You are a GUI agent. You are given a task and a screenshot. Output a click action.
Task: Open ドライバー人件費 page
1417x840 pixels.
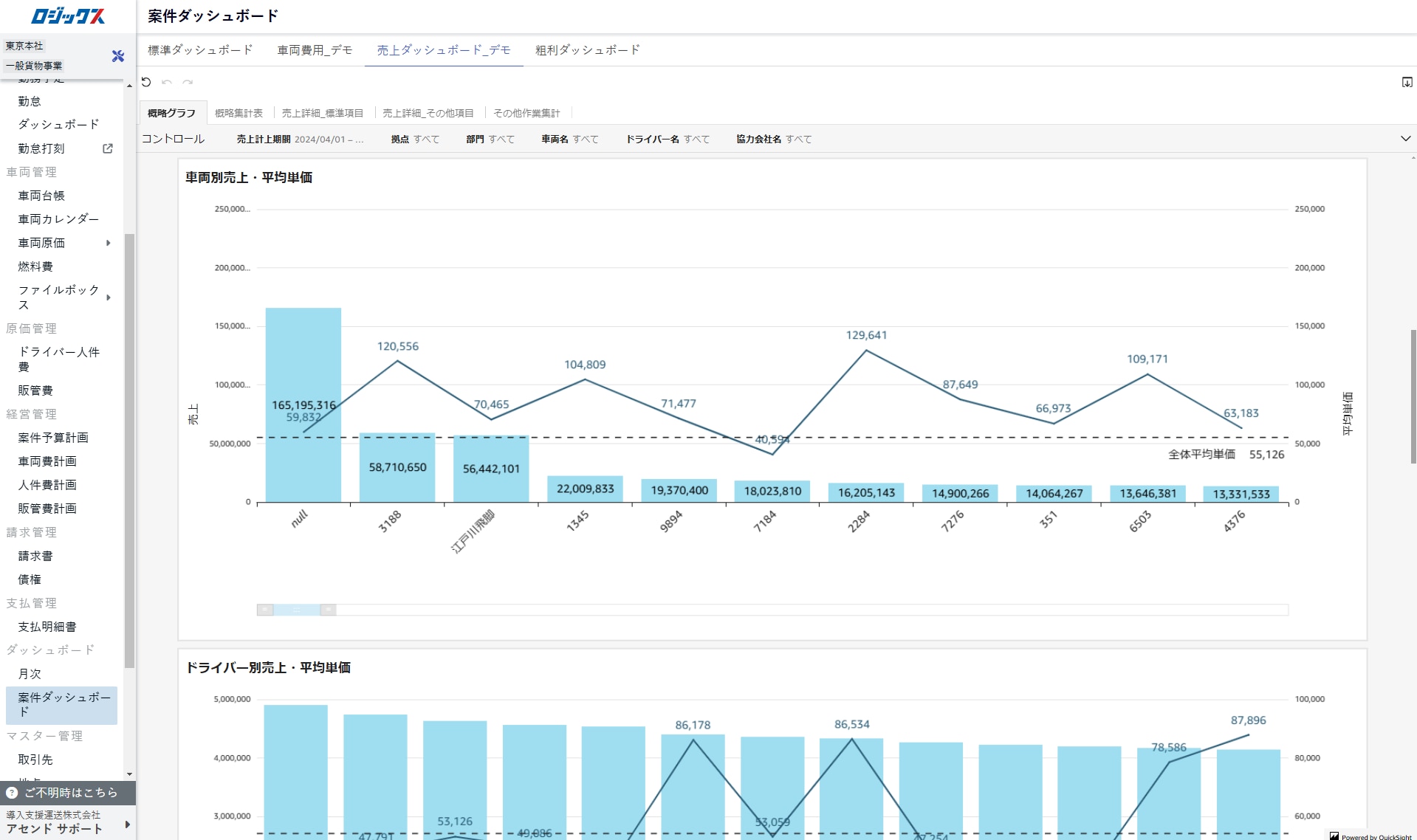coord(59,359)
